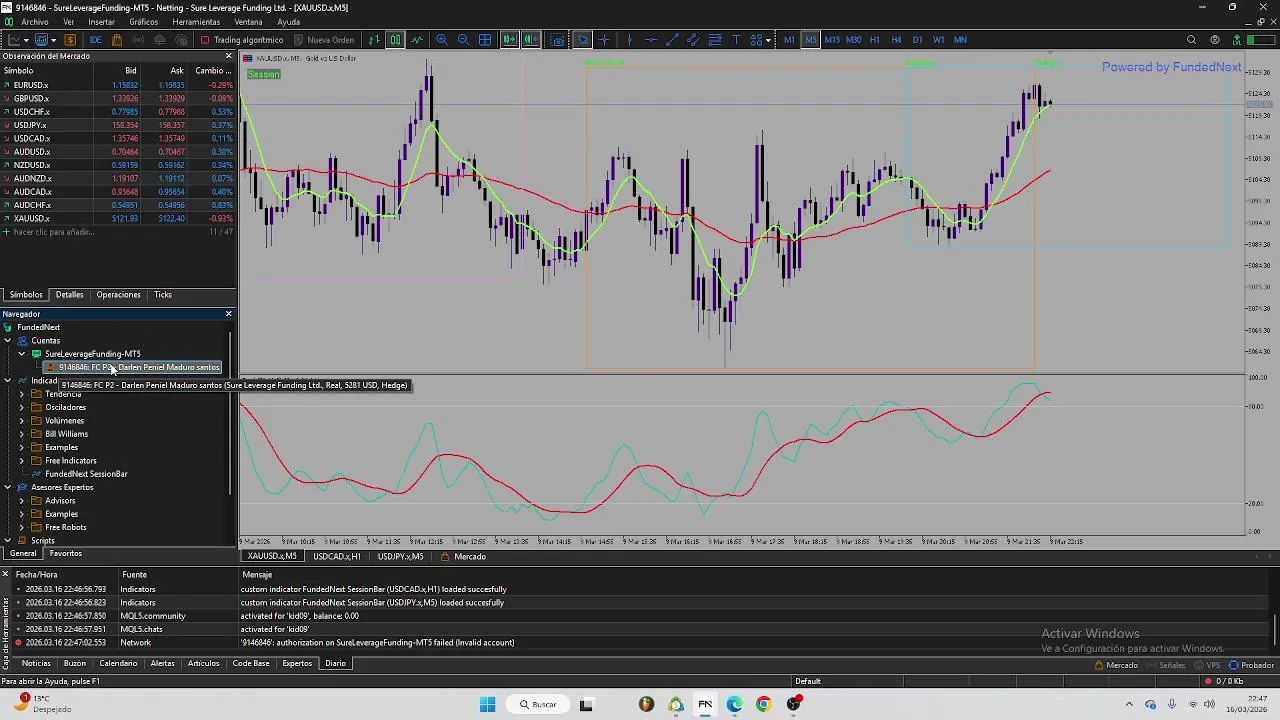Switch to the Favoritos navigator tab
This screenshot has height=720, width=1280.
click(66, 554)
